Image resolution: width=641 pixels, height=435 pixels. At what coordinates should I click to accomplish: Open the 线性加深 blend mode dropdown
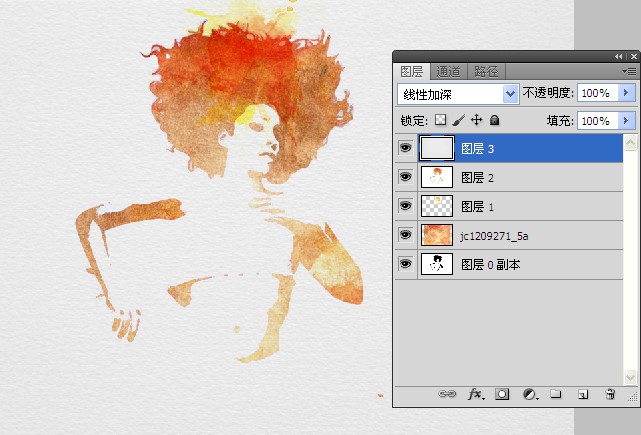tap(511, 93)
